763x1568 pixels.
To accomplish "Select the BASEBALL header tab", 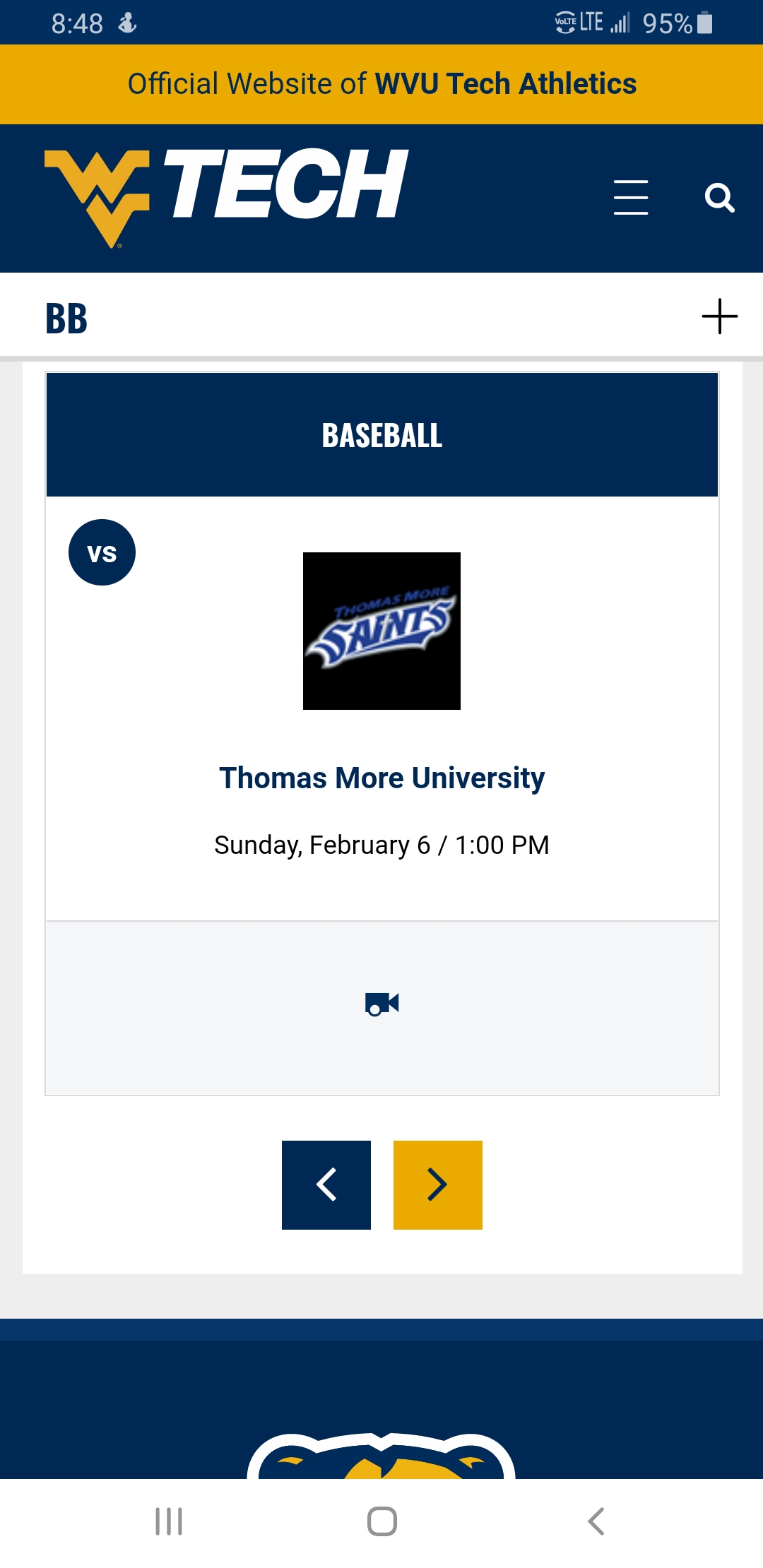I will [x=381, y=435].
